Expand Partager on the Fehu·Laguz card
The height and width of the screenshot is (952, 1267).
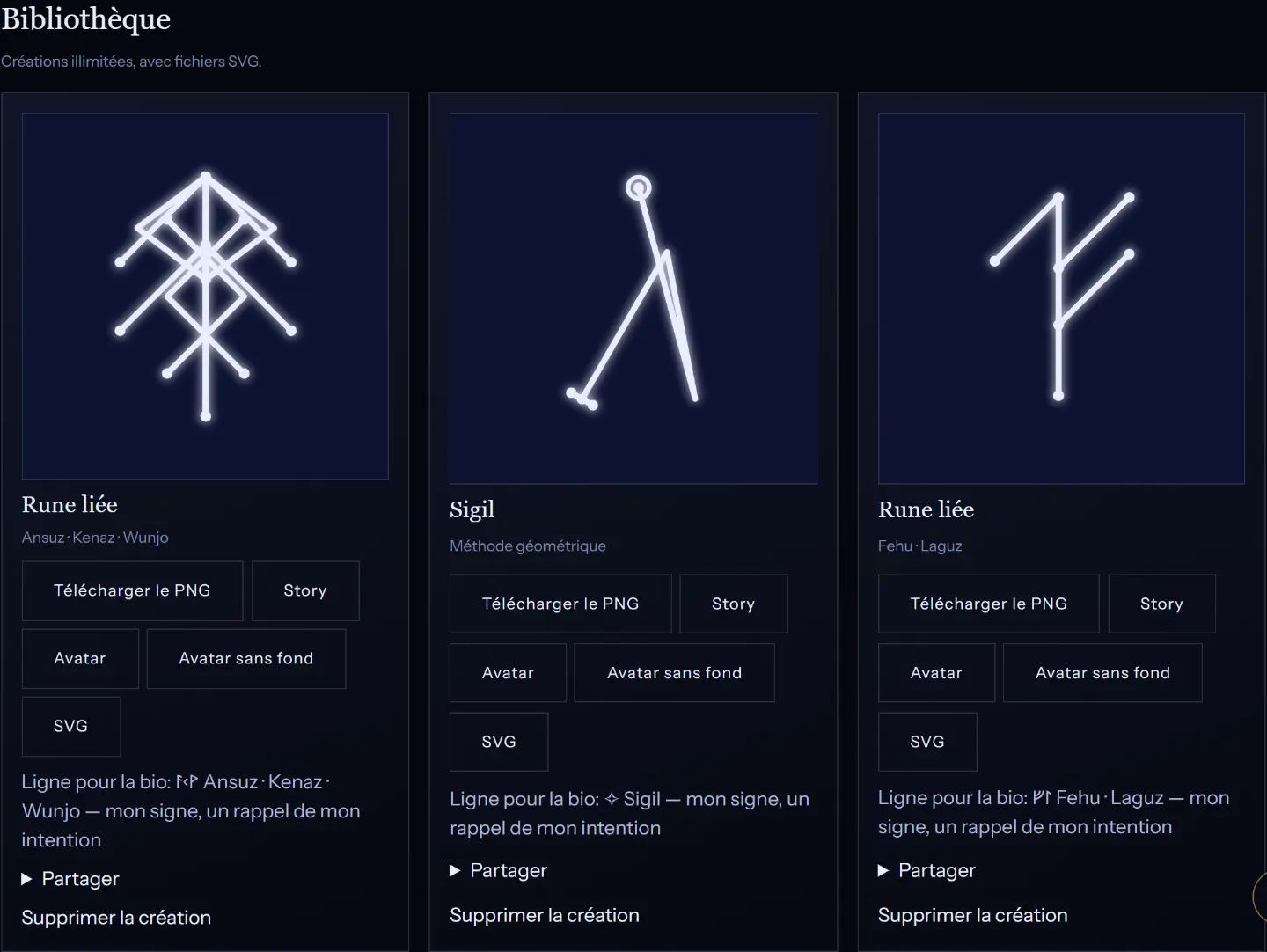point(927,870)
